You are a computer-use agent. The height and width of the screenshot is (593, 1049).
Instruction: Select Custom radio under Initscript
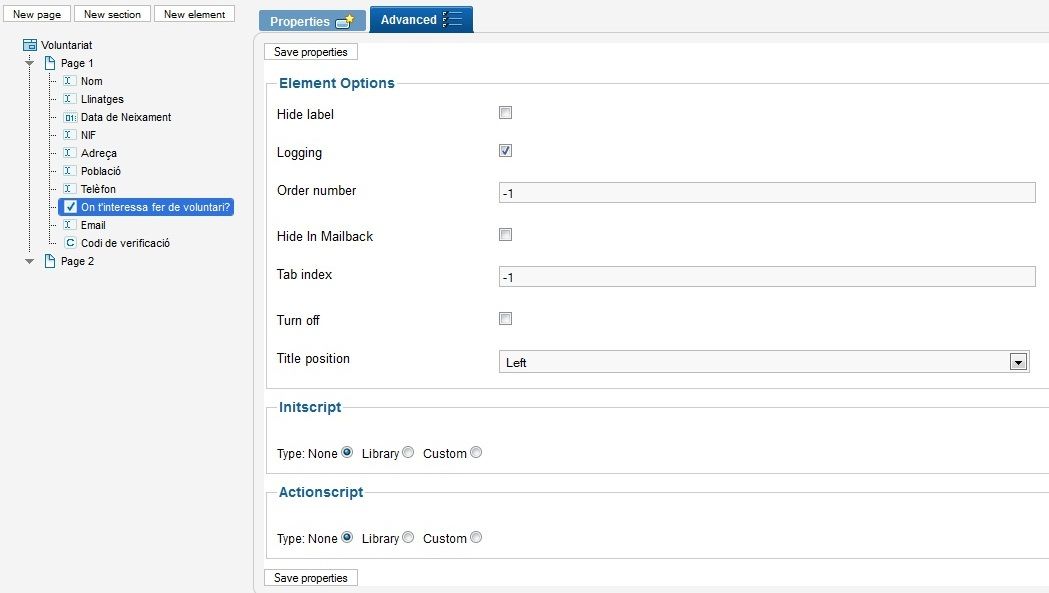tap(476, 452)
